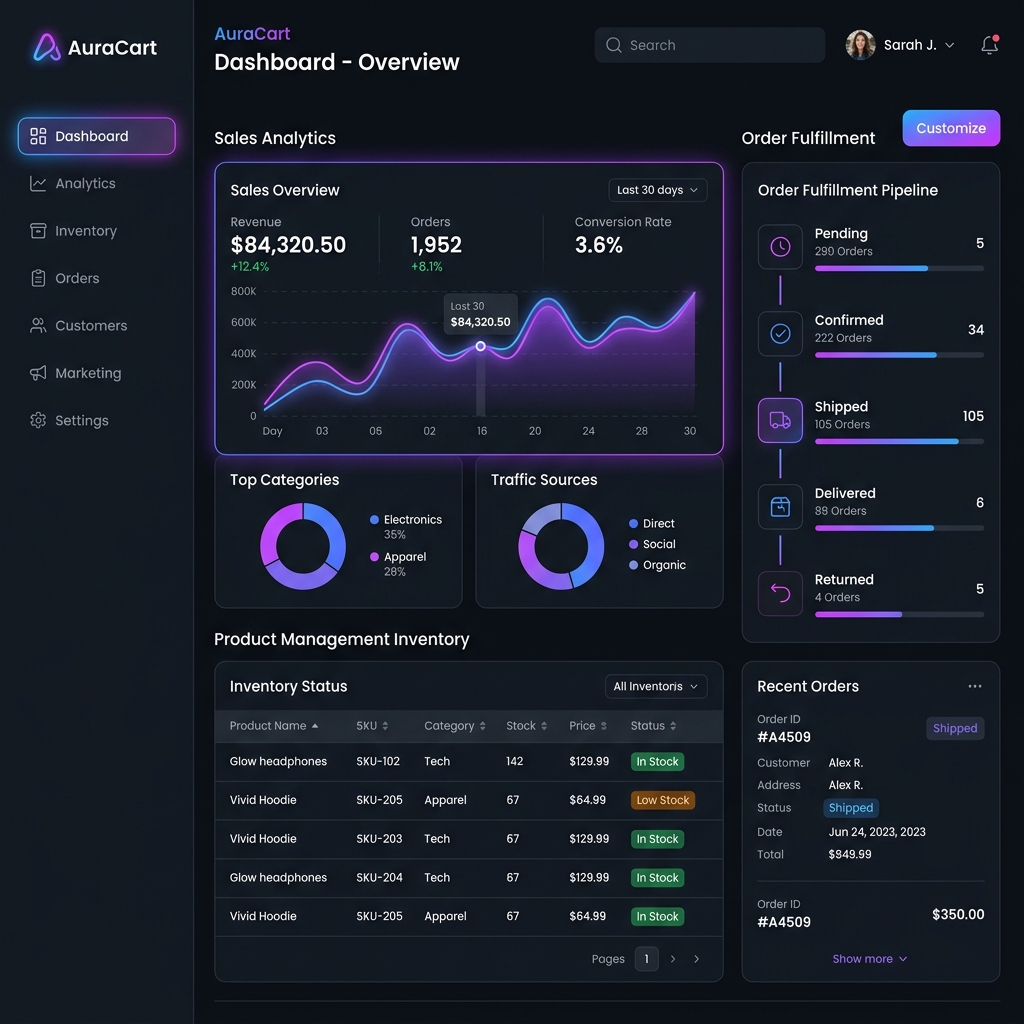Click chart data point at day 16
Viewport: 1024px width, 1024px height.
click(480, 346)
